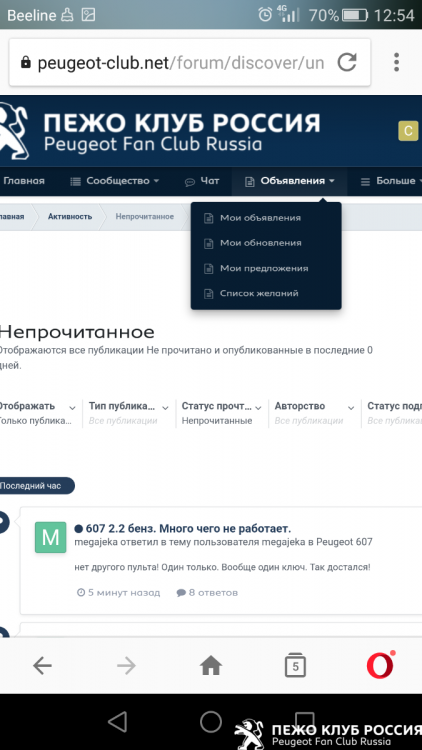Tap the Android home circle button
Image resolution: width=422 pixels, height=750 pixels.
coord(211,722)
